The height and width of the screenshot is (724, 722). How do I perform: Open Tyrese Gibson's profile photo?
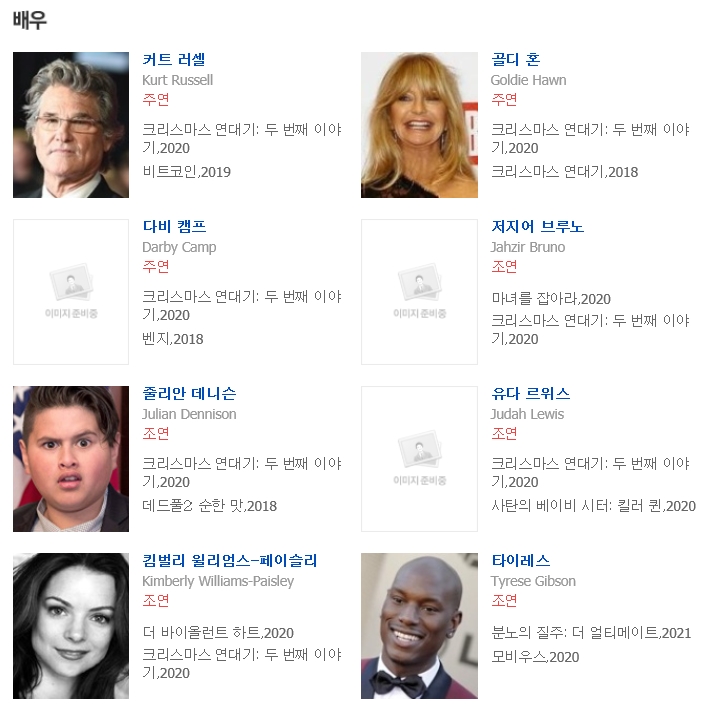pos(419,626)
